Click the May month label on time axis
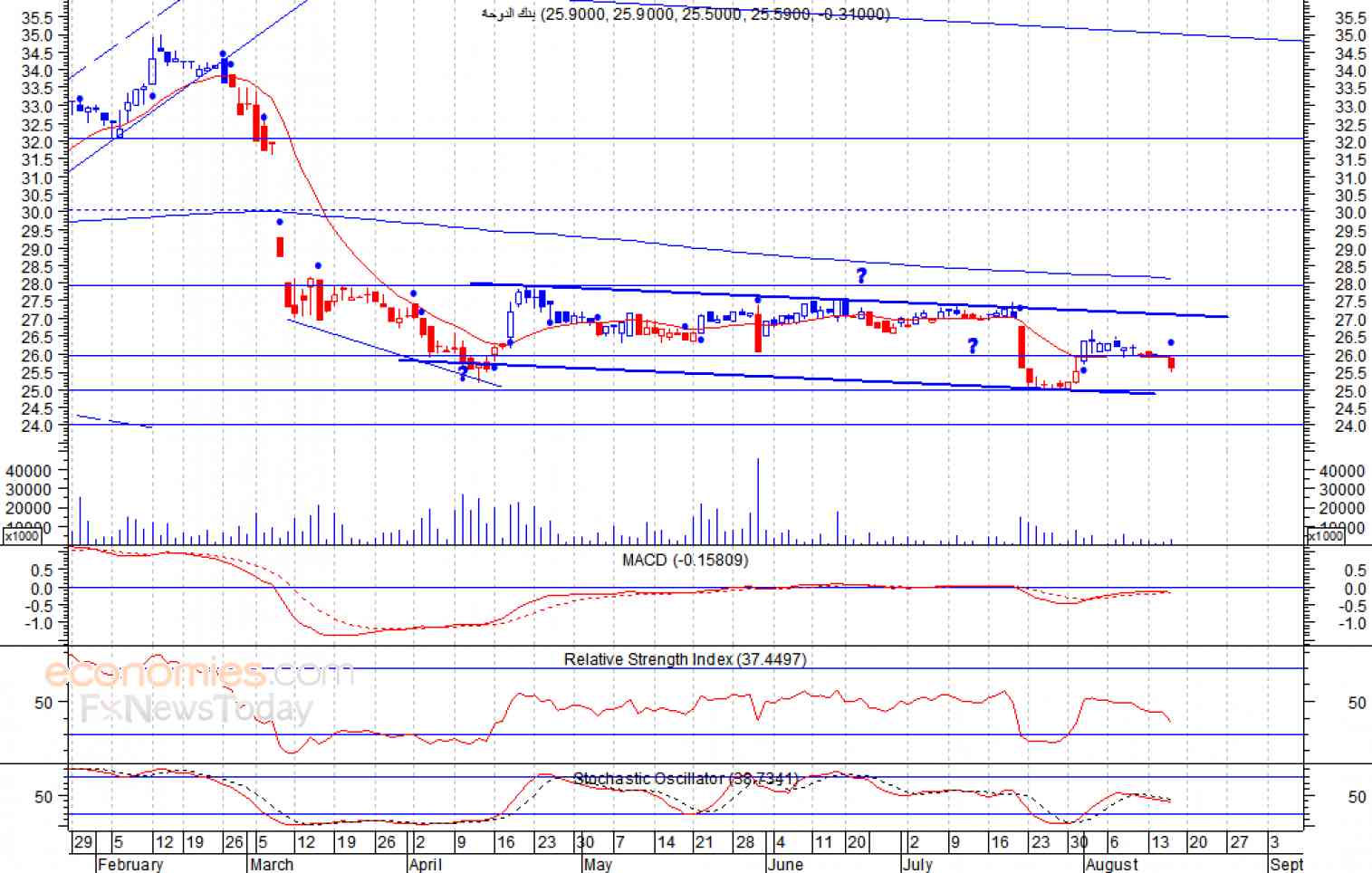Viewport: 1372px width, 873px height. 598,864
